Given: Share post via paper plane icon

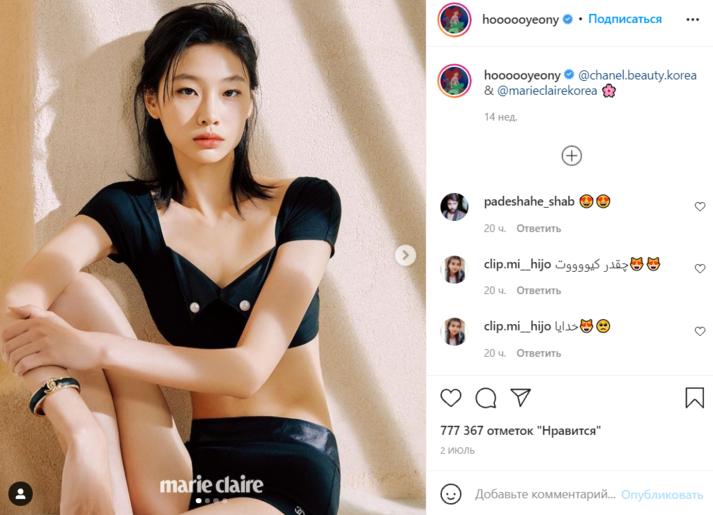Looking at the screenshot, I should coord(521,397).
